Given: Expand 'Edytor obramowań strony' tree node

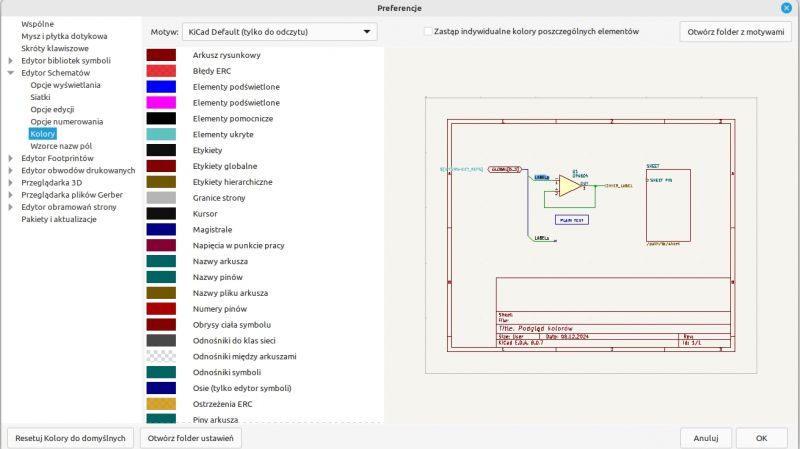Looking at the screenshot, I should pyautogui.click(x=10, y=207).
